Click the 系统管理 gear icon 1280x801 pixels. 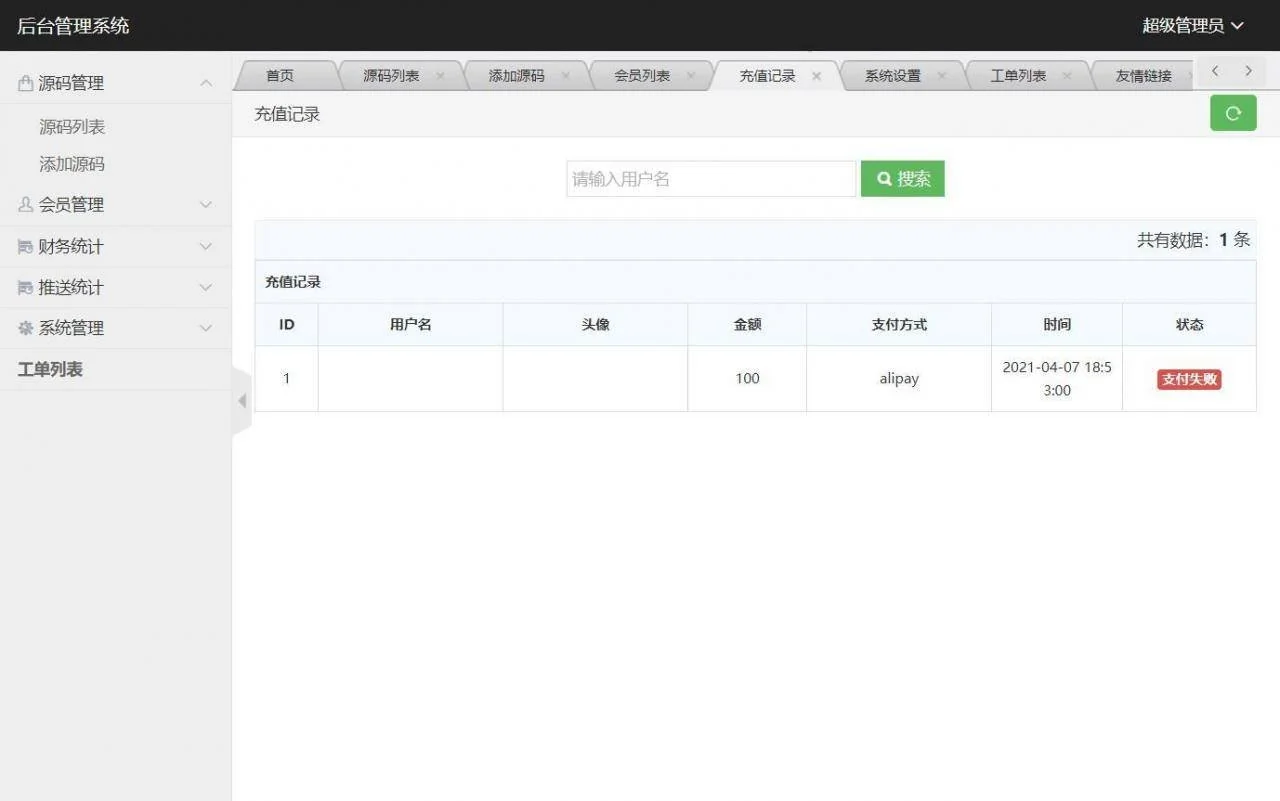(26, 328)
